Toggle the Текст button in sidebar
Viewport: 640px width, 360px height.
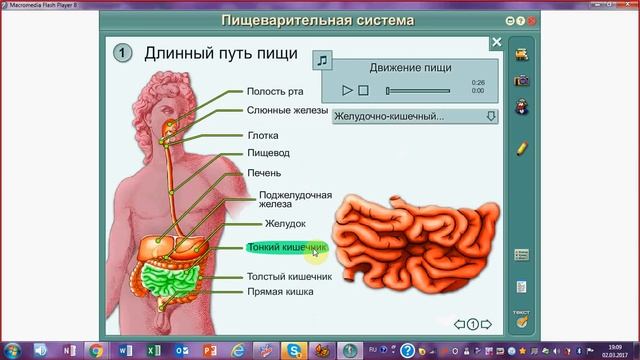522,319
